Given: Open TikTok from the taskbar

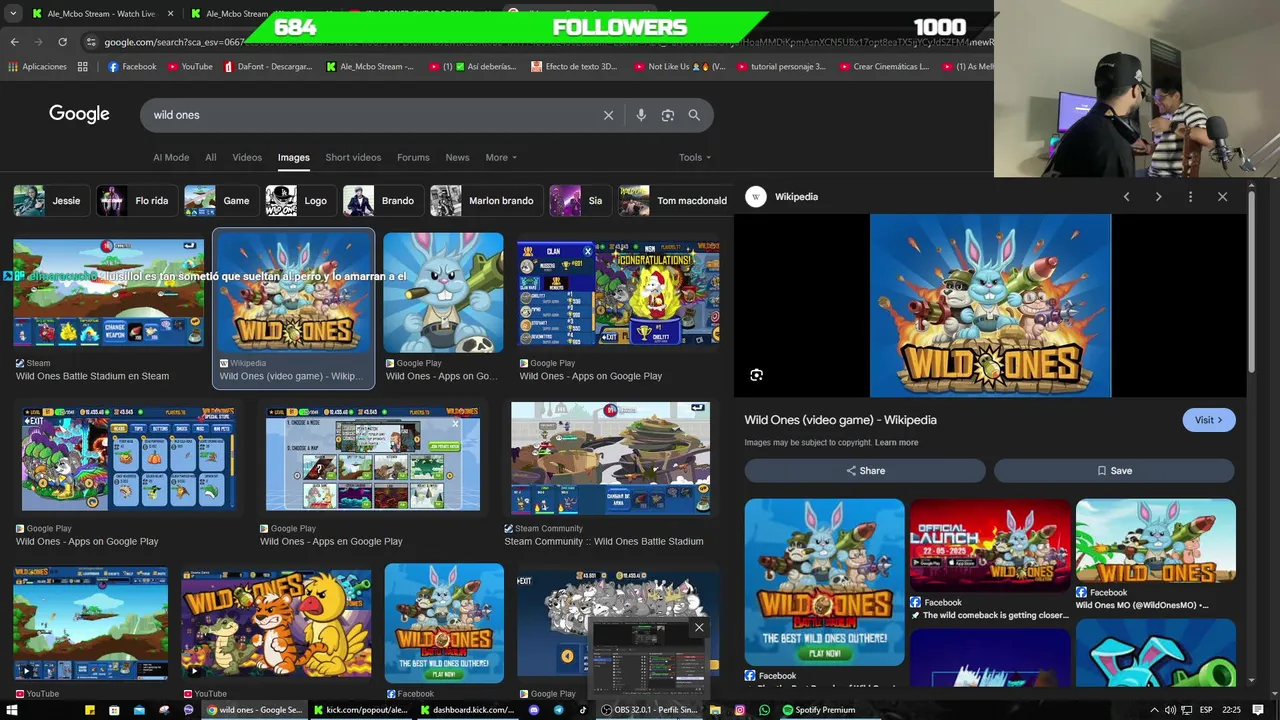Looking at the screenshot, I should point(583,710).
